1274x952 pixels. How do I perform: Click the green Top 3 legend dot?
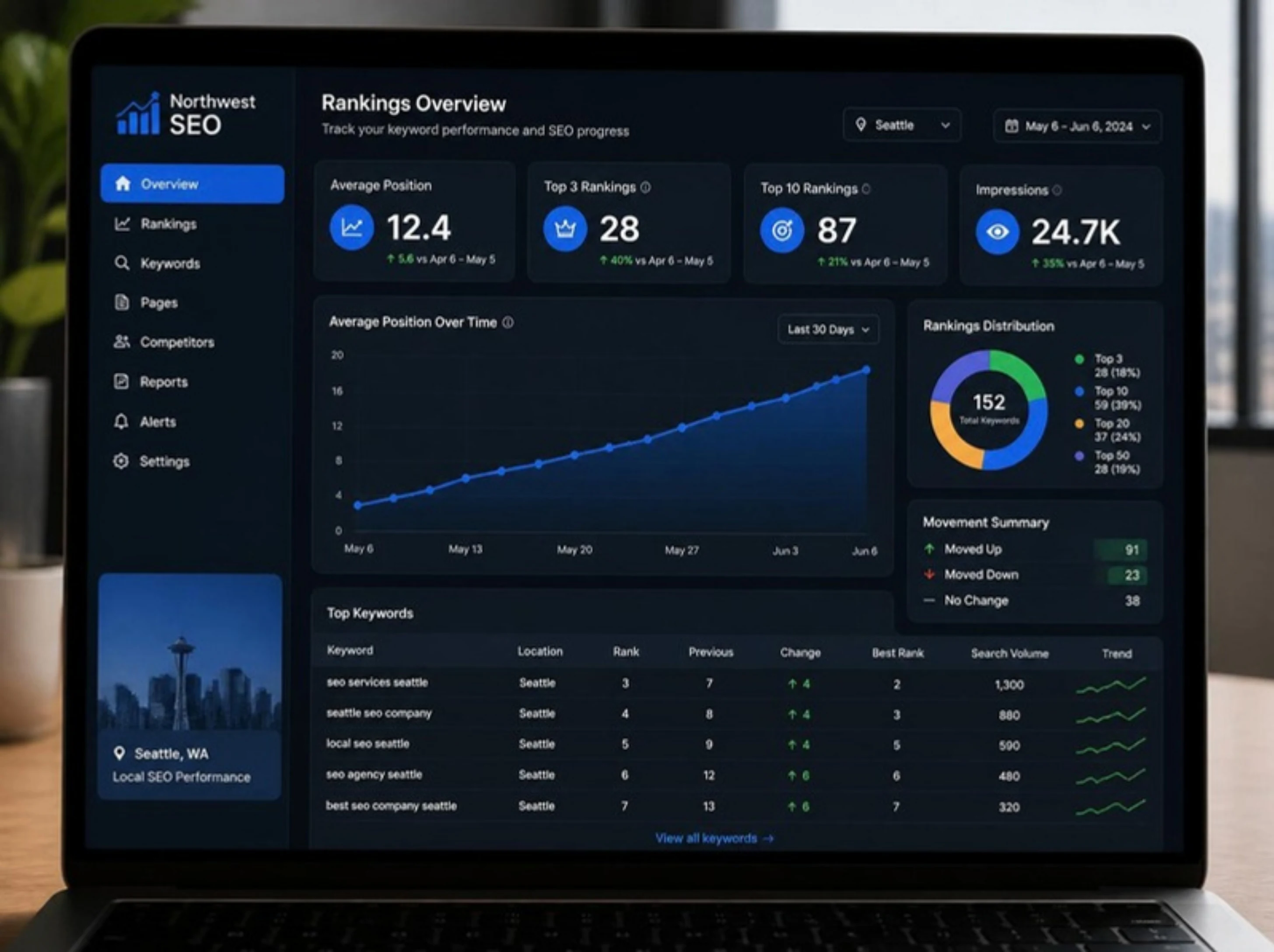pos(1079,359)
